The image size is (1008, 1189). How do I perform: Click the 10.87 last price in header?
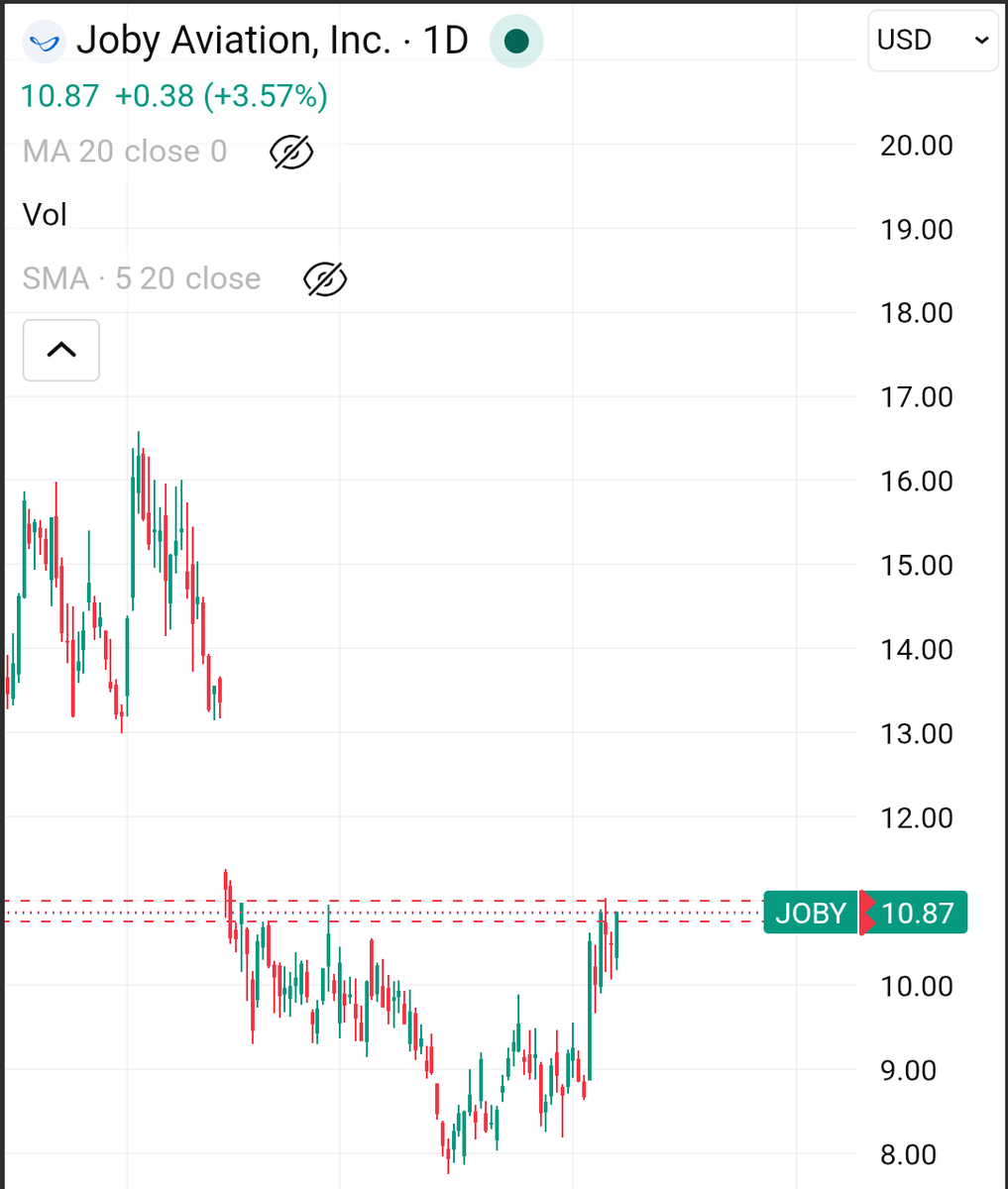click(60, 96)
